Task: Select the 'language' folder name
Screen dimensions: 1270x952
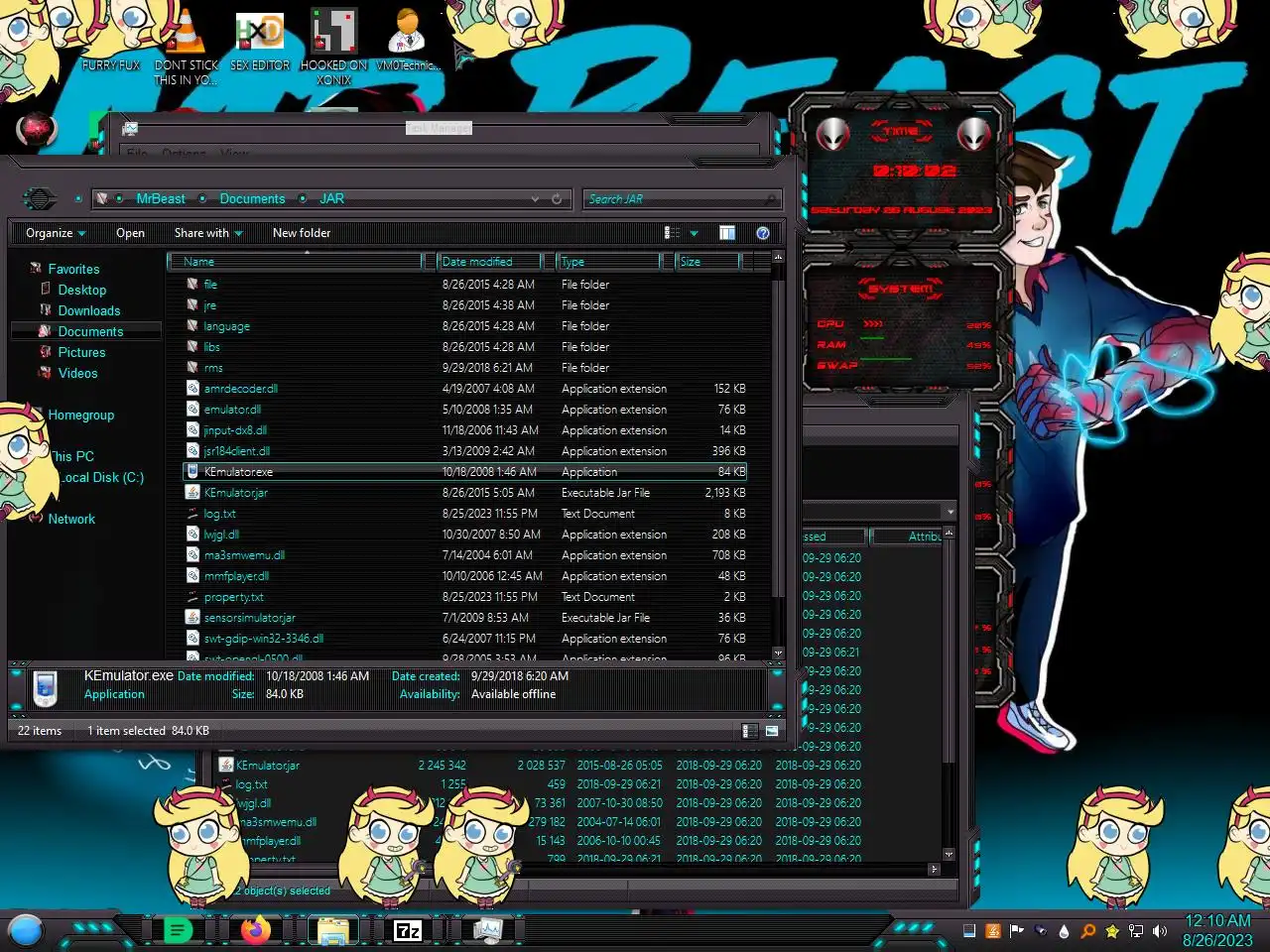Action: [x=226, y=326]
